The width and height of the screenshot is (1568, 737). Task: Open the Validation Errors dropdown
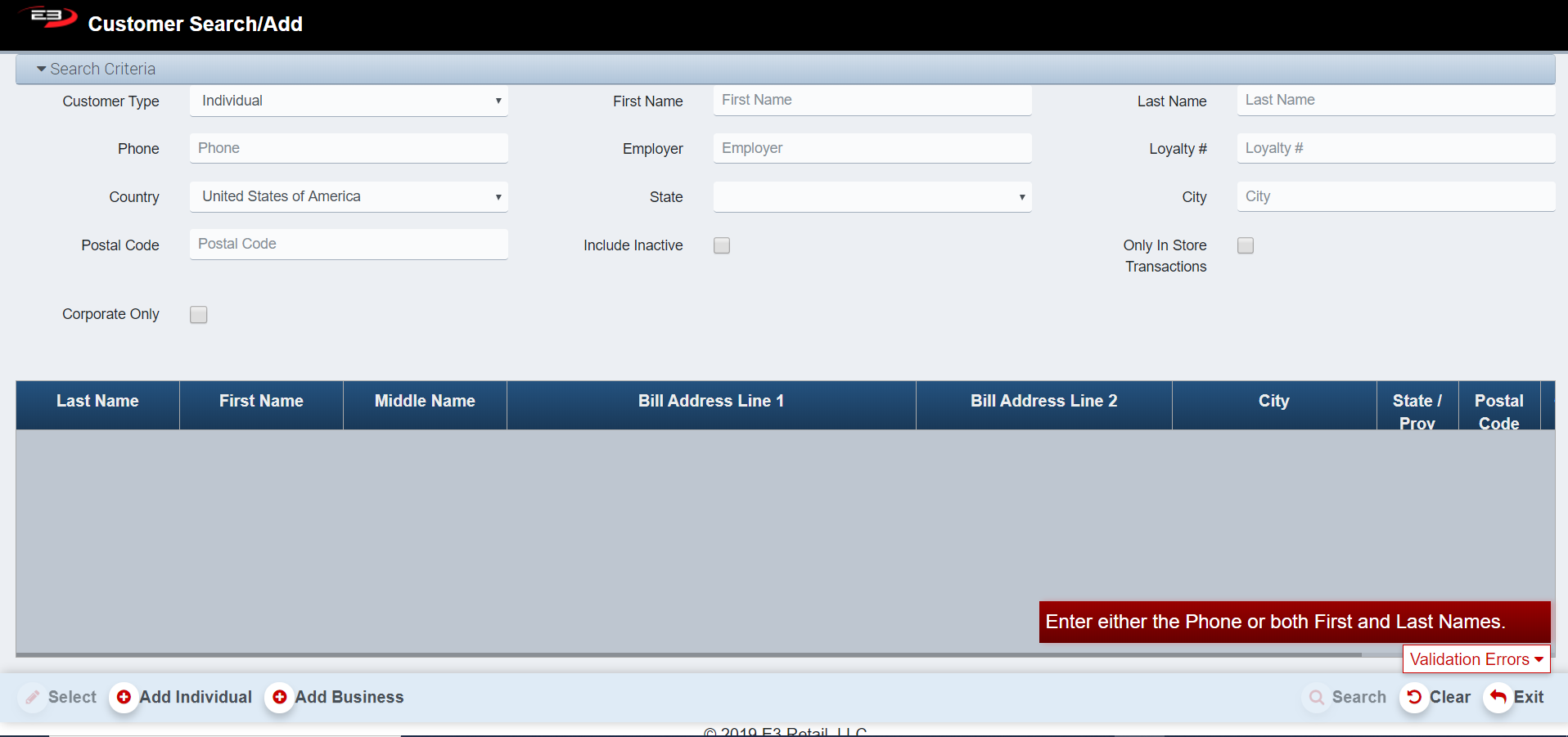[x=1476, y=659]
